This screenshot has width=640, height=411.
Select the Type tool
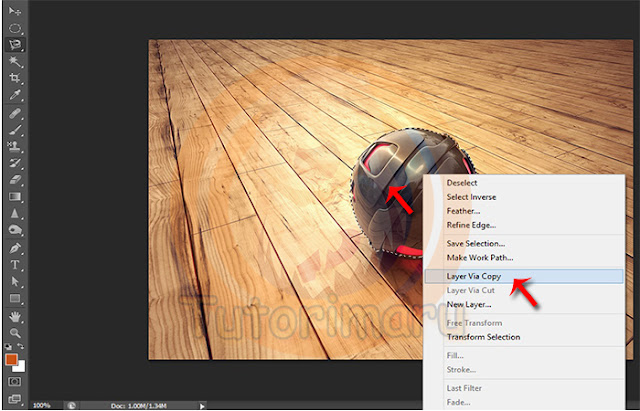click(15, 264)
